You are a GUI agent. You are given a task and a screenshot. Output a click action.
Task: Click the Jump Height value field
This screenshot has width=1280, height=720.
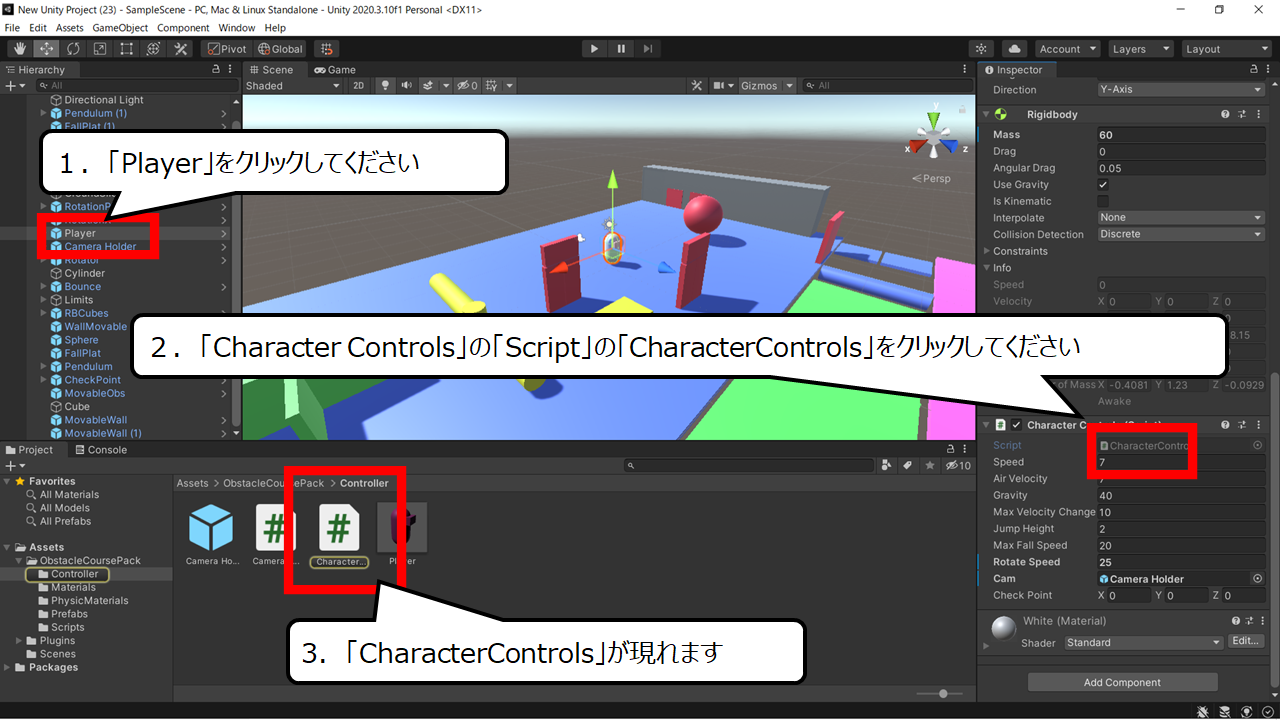[x=1181, y=529]
